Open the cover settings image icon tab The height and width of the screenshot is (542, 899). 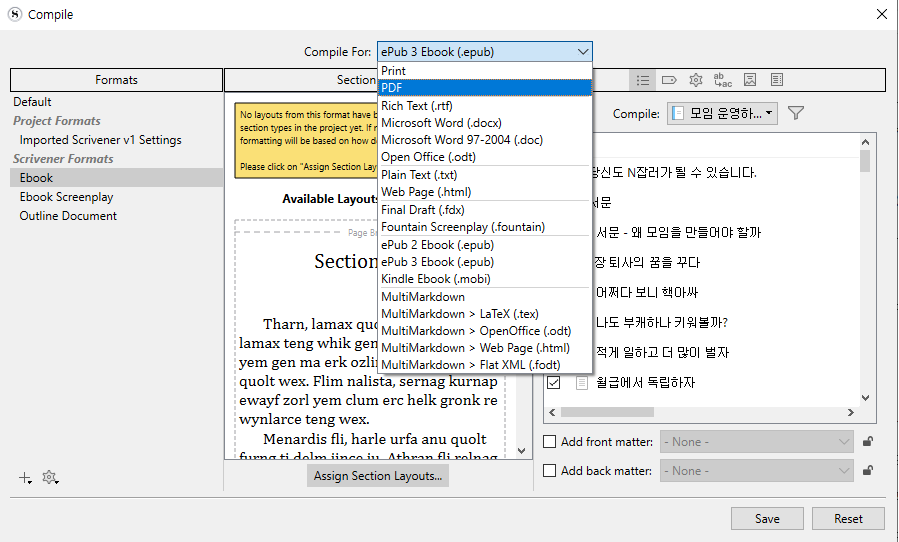pos(750,80)
